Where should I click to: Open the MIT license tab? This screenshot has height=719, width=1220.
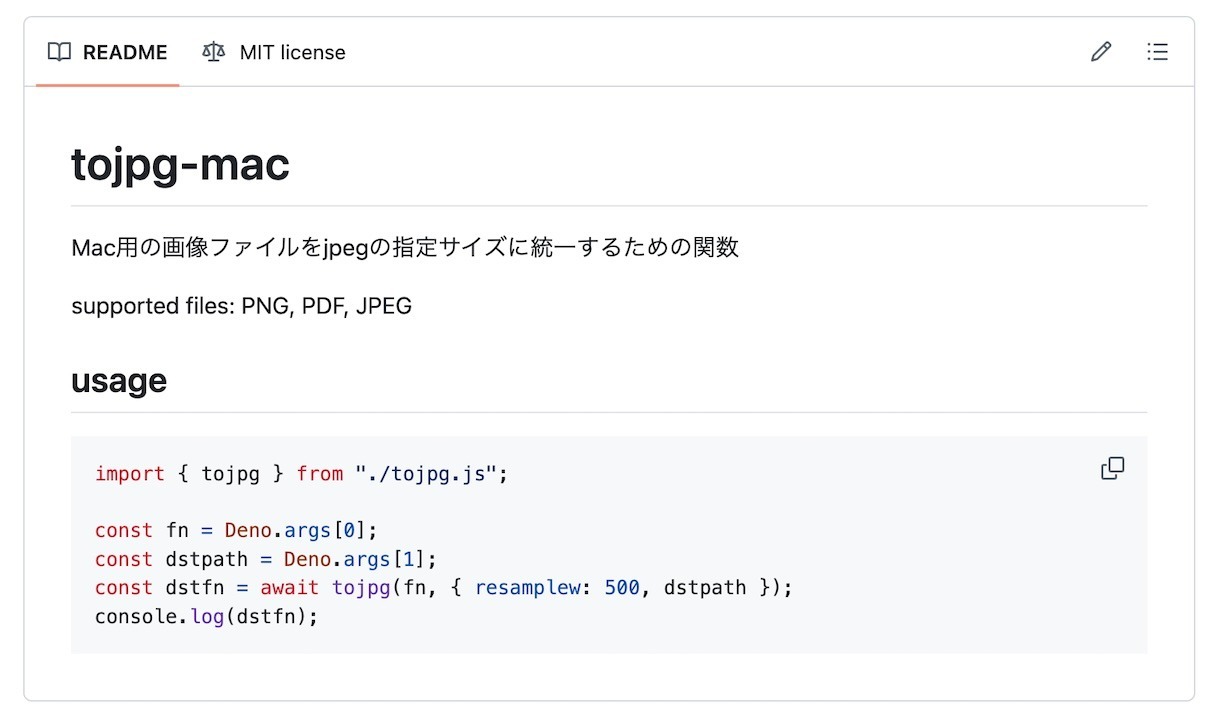[x=274, y=52]
